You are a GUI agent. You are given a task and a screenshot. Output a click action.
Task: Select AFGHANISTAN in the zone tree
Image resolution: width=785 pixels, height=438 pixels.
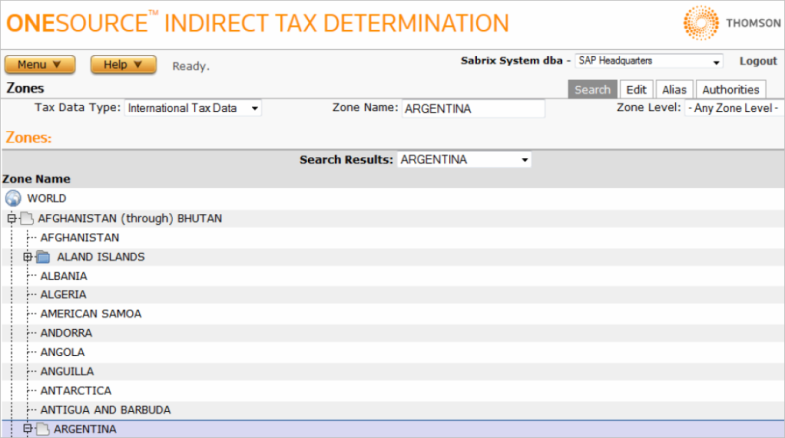tap(80, 238)
